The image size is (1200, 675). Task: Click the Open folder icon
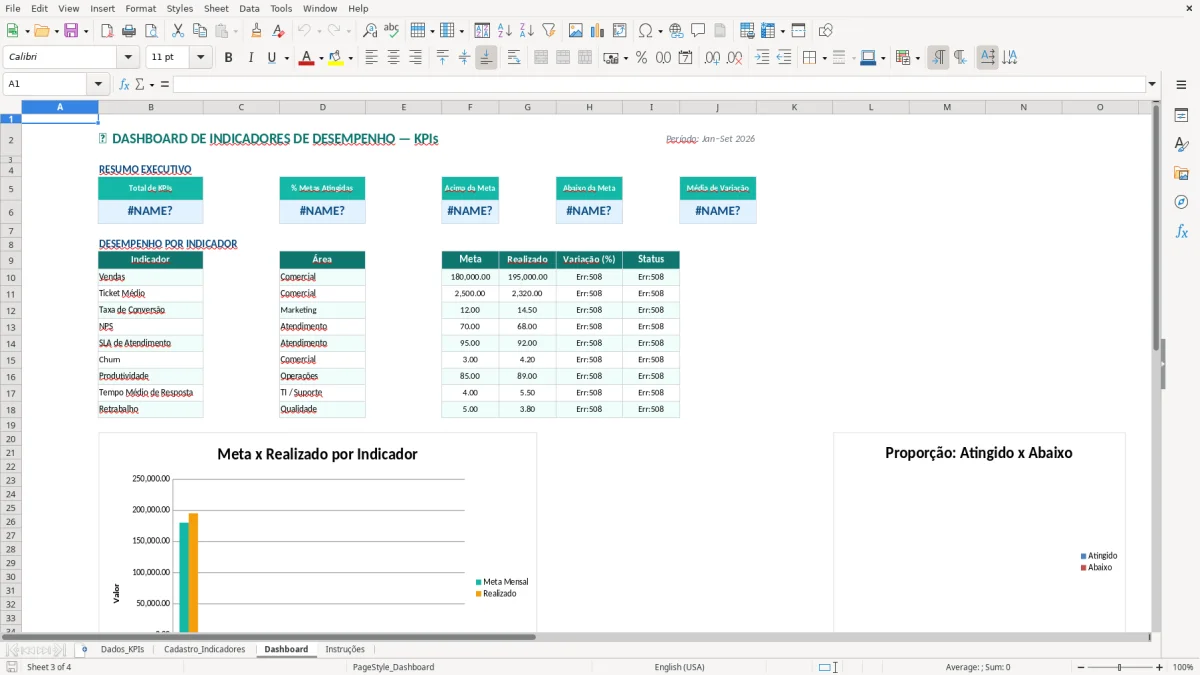click(x=40, y=31)
